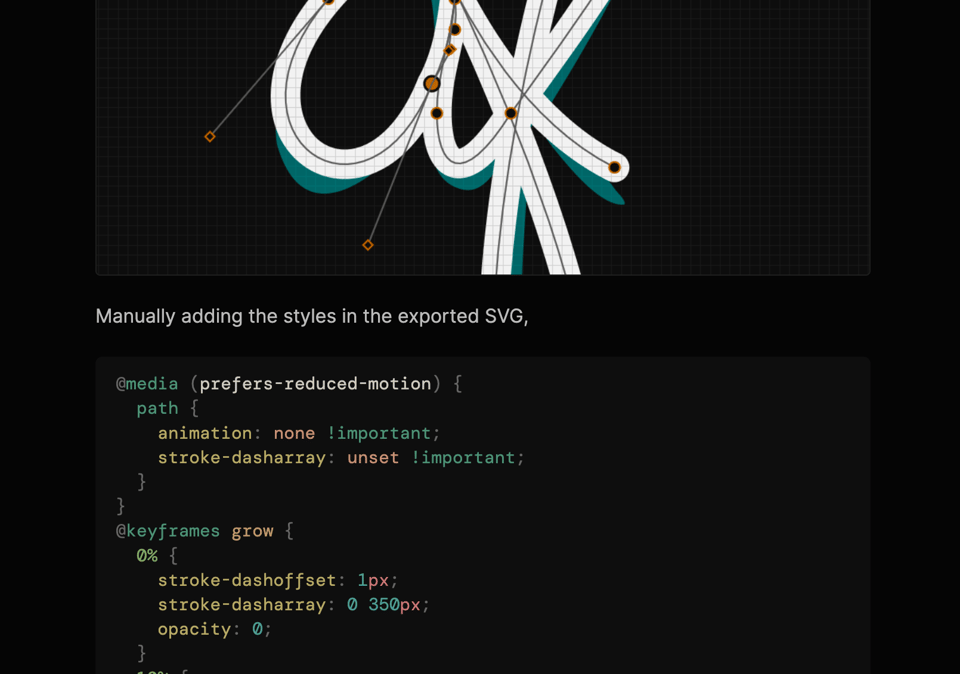Select the anchor point where the strokes cross

pyautogui.click(x=511, y=113)
